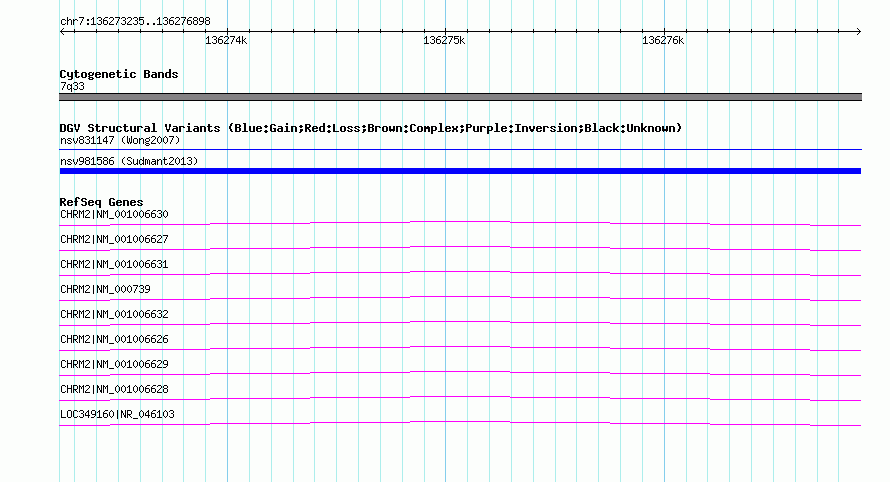This screenshot has height=482, width=890.
Task: Click the gray 7q33 cytogenetic band bar
Action: (460, 97)
